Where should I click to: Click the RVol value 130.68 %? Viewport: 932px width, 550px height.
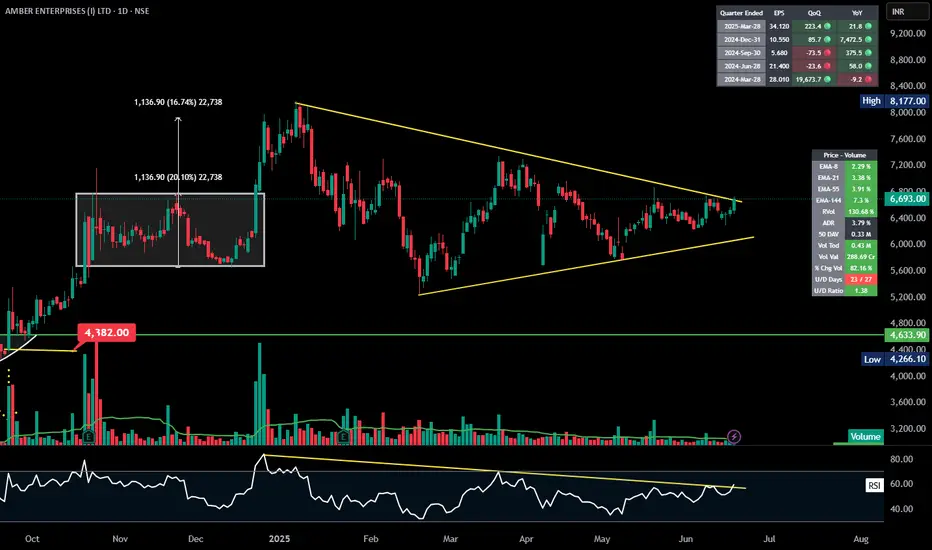tap(861, 212)
